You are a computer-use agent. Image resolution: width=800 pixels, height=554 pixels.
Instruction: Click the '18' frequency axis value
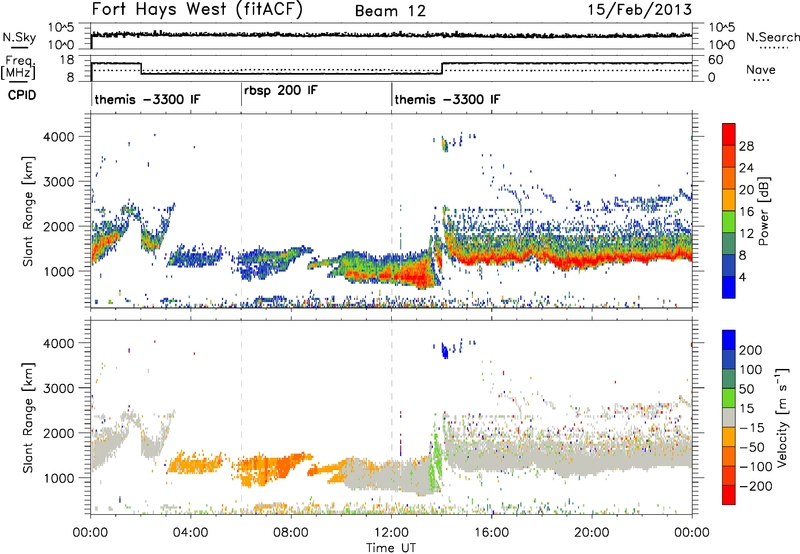pos(67,60)
